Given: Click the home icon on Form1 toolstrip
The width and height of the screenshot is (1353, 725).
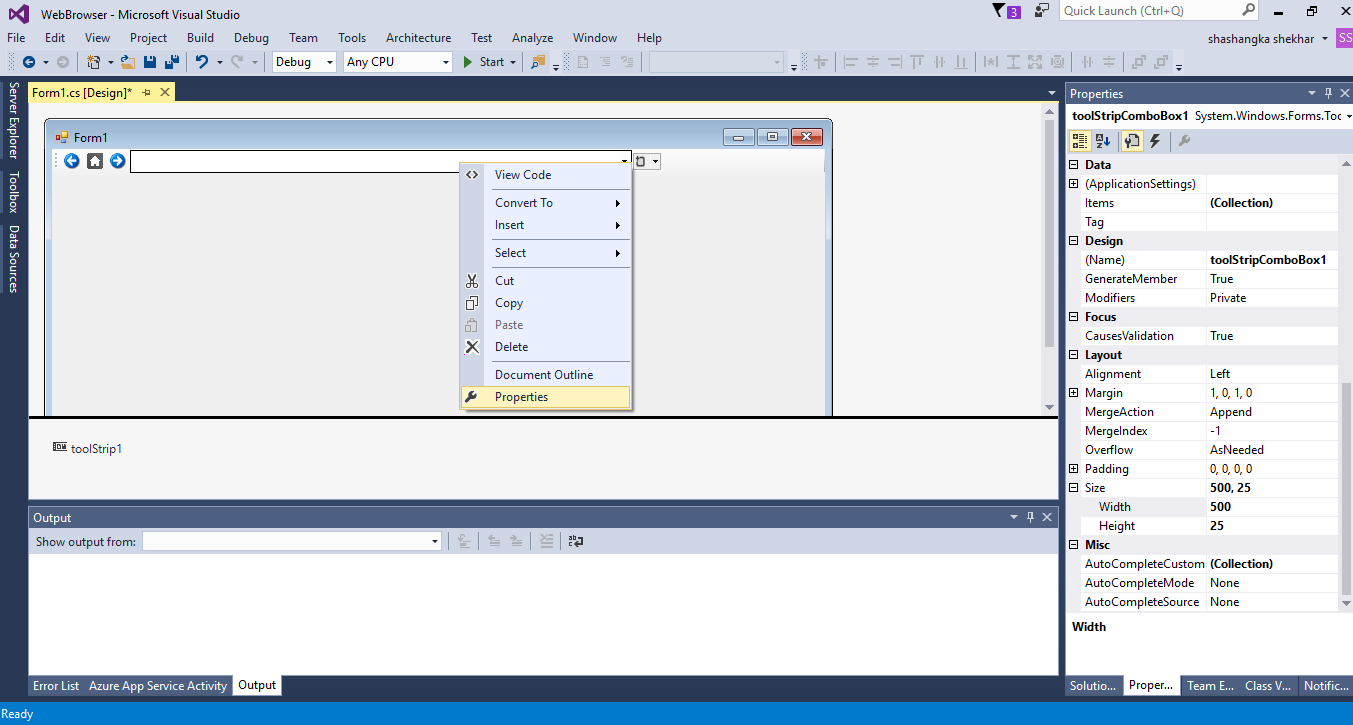Looking at the screenshot, I should point(95,161).
